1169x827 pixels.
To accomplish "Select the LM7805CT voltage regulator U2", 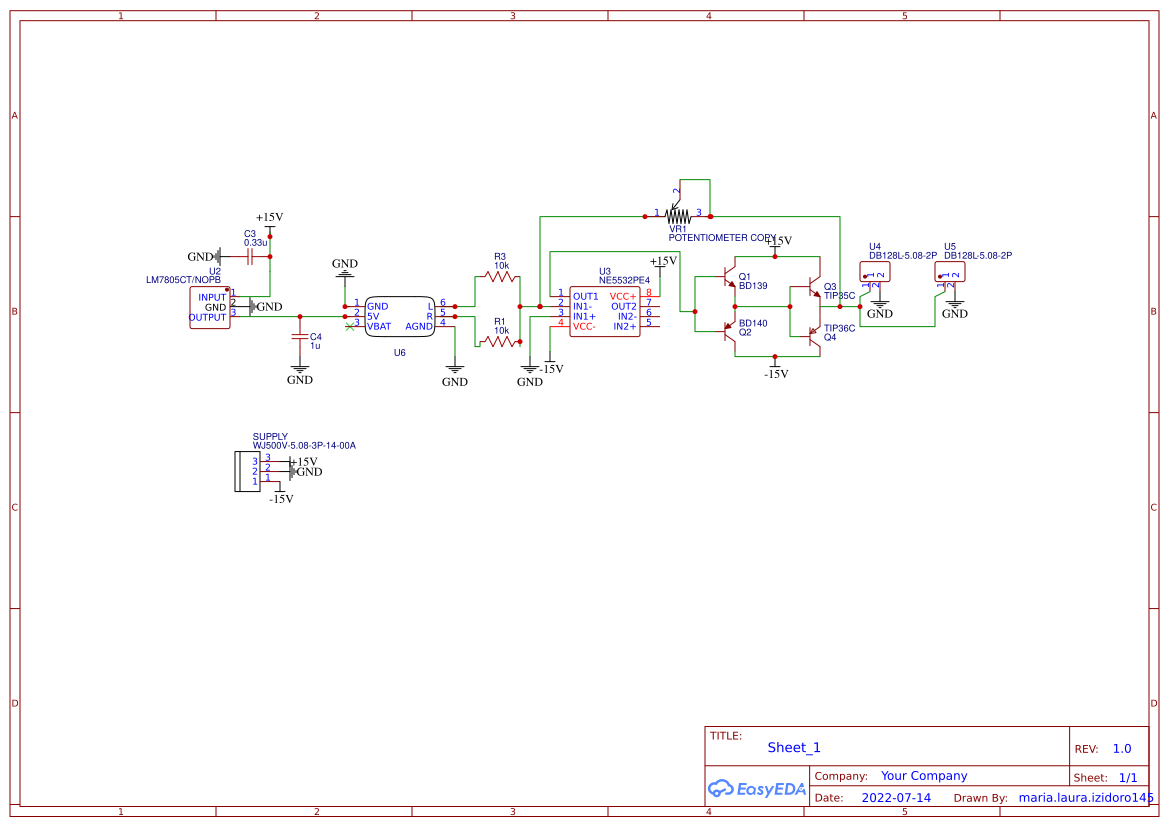I will click(209, 305).
